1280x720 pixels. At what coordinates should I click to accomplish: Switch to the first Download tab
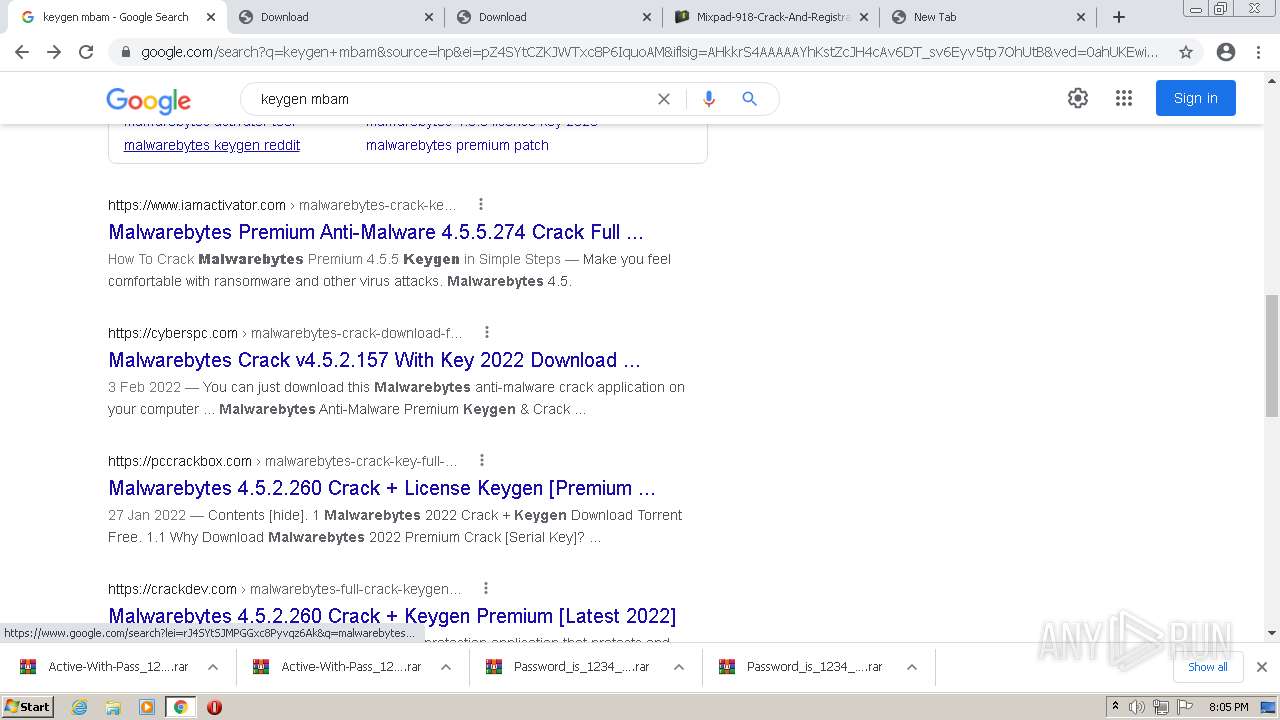pos(335,17)
